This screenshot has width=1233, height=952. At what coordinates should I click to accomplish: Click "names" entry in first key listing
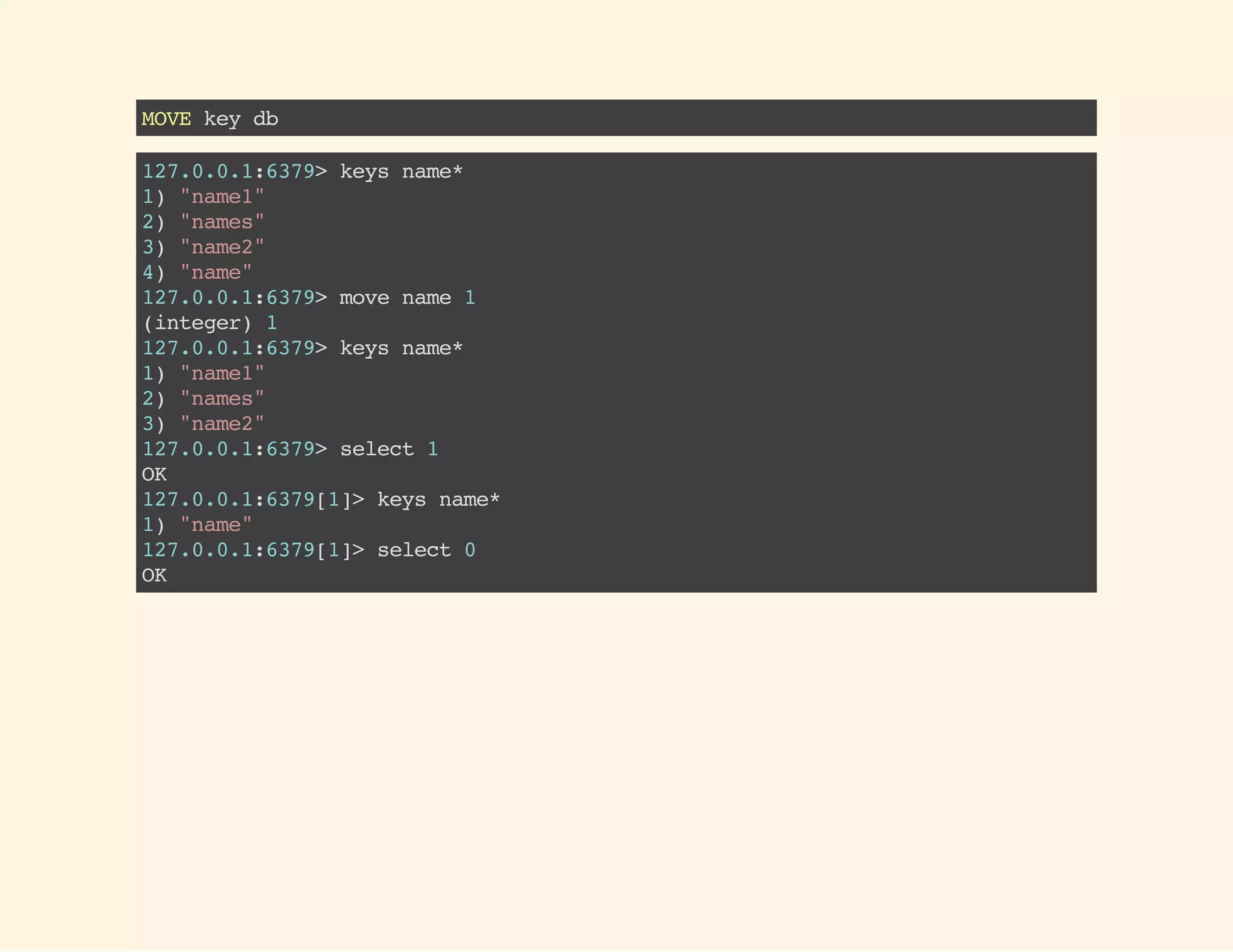[x=222, y=222]
